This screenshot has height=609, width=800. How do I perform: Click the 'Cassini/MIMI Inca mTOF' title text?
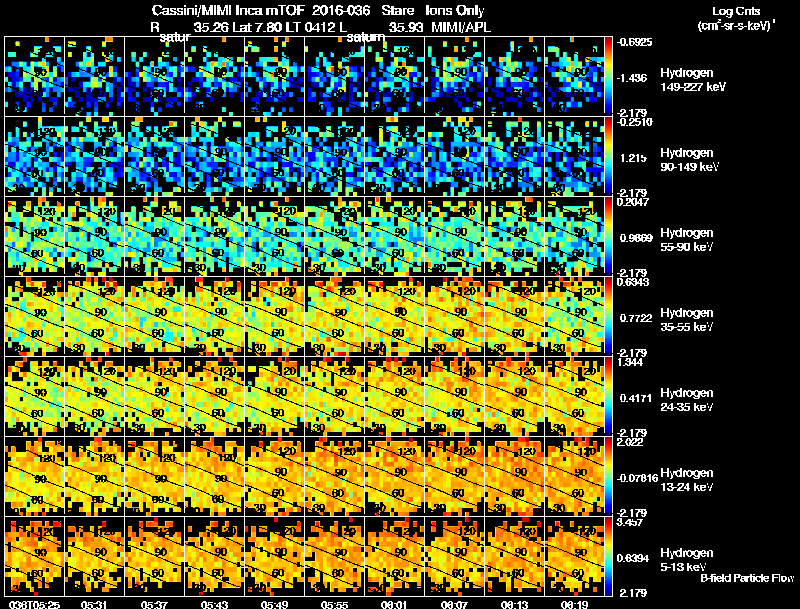228,11
